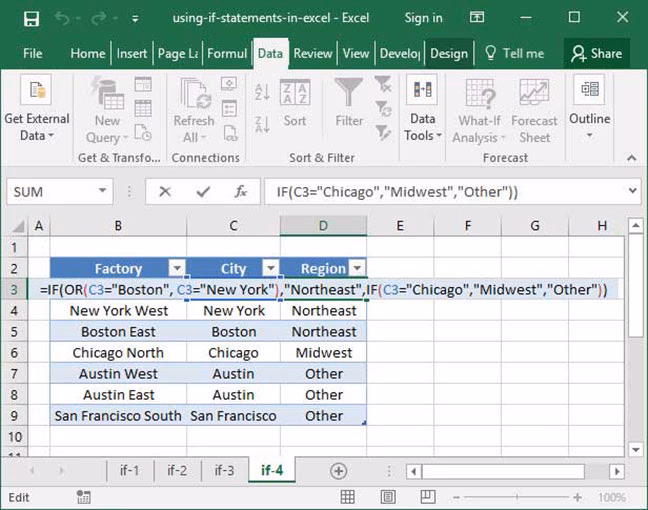Open the Factory column filter dropdown
648x510 pixels.
(176, 268)
